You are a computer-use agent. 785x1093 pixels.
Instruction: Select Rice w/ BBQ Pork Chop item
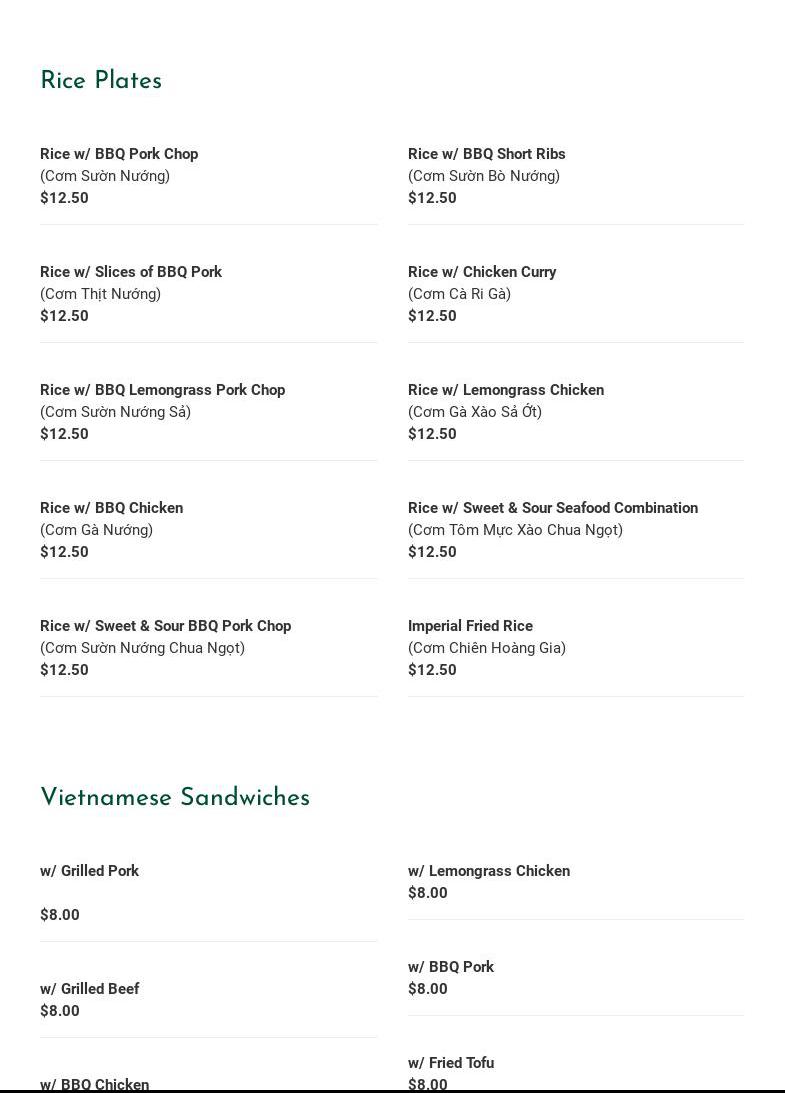coord(119,154)
